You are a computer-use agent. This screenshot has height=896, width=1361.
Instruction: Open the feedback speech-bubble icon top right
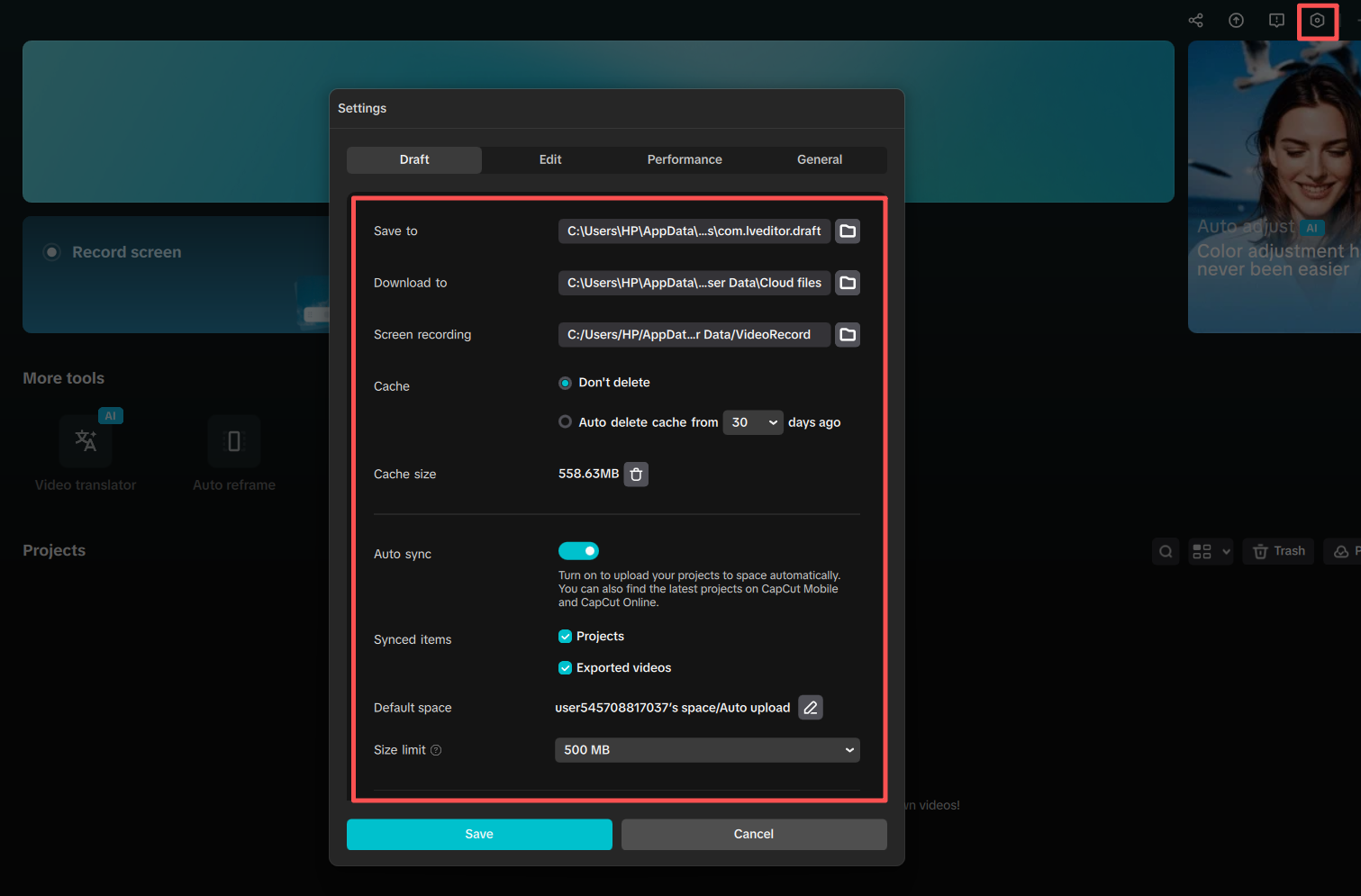(1276, 20)
